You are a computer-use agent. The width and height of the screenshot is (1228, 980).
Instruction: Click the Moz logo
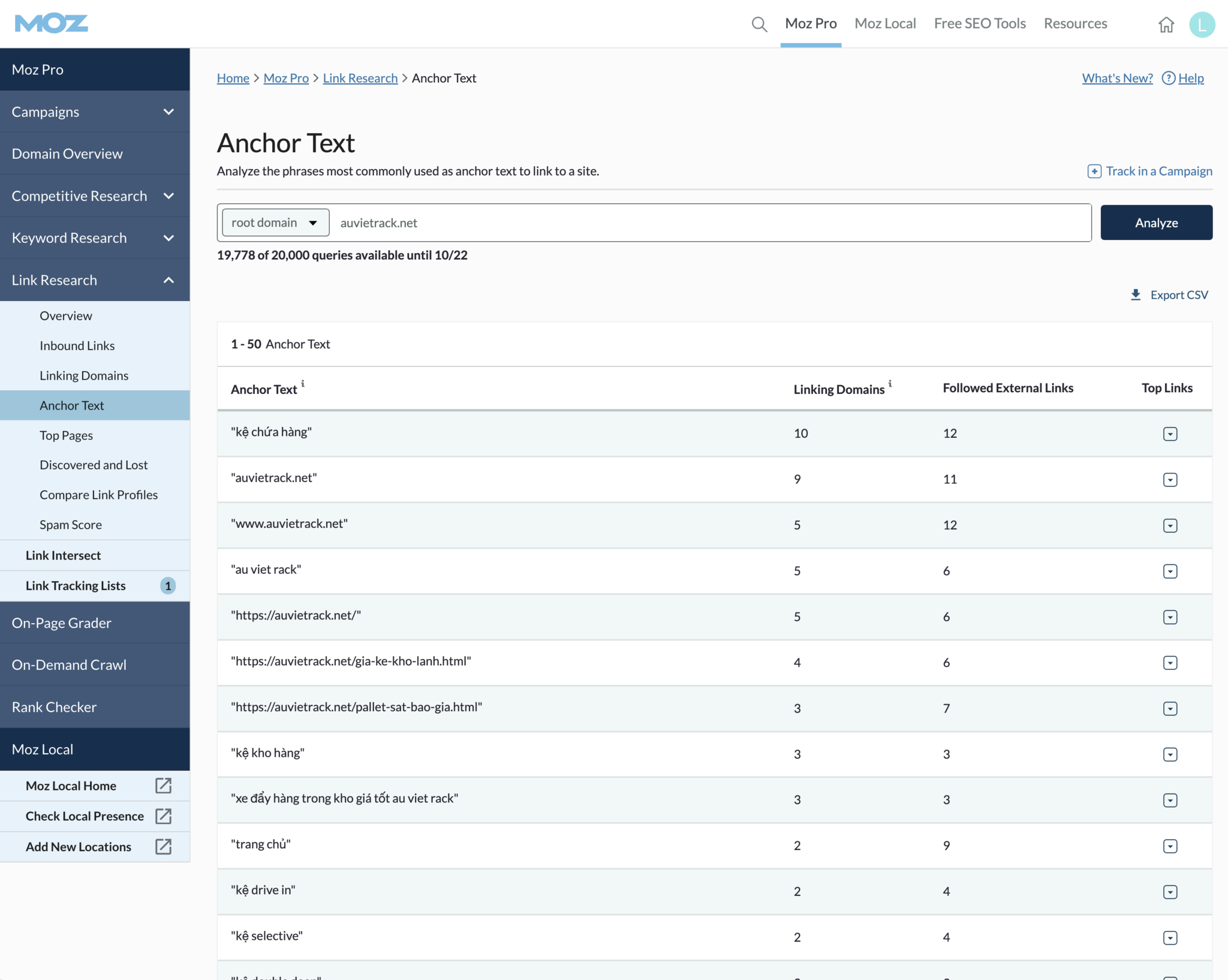pyautogui.click(x=51, y=23)
